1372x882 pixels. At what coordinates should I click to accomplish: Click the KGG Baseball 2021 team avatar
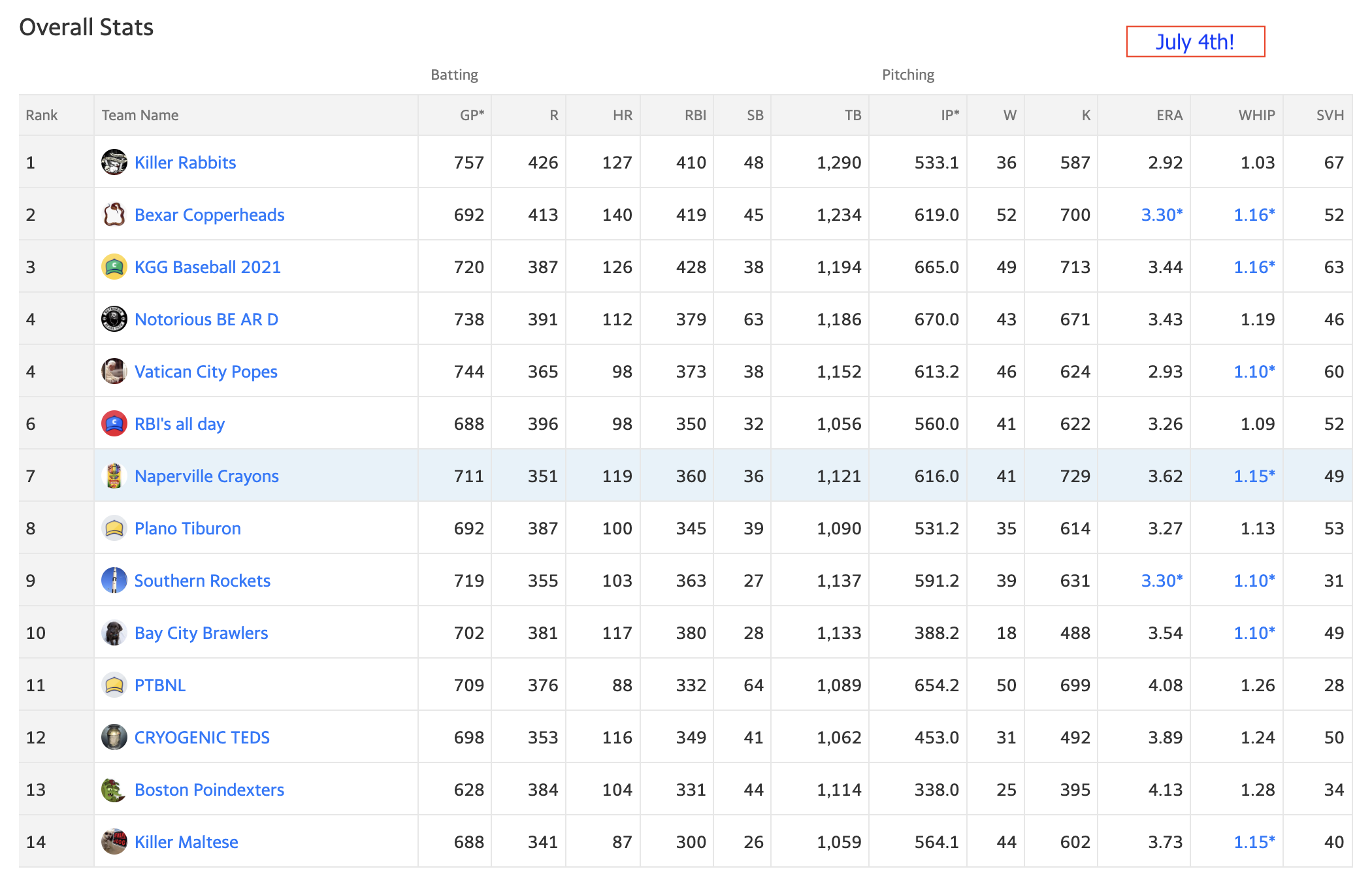pyautogui.click(x=114, y=267)
